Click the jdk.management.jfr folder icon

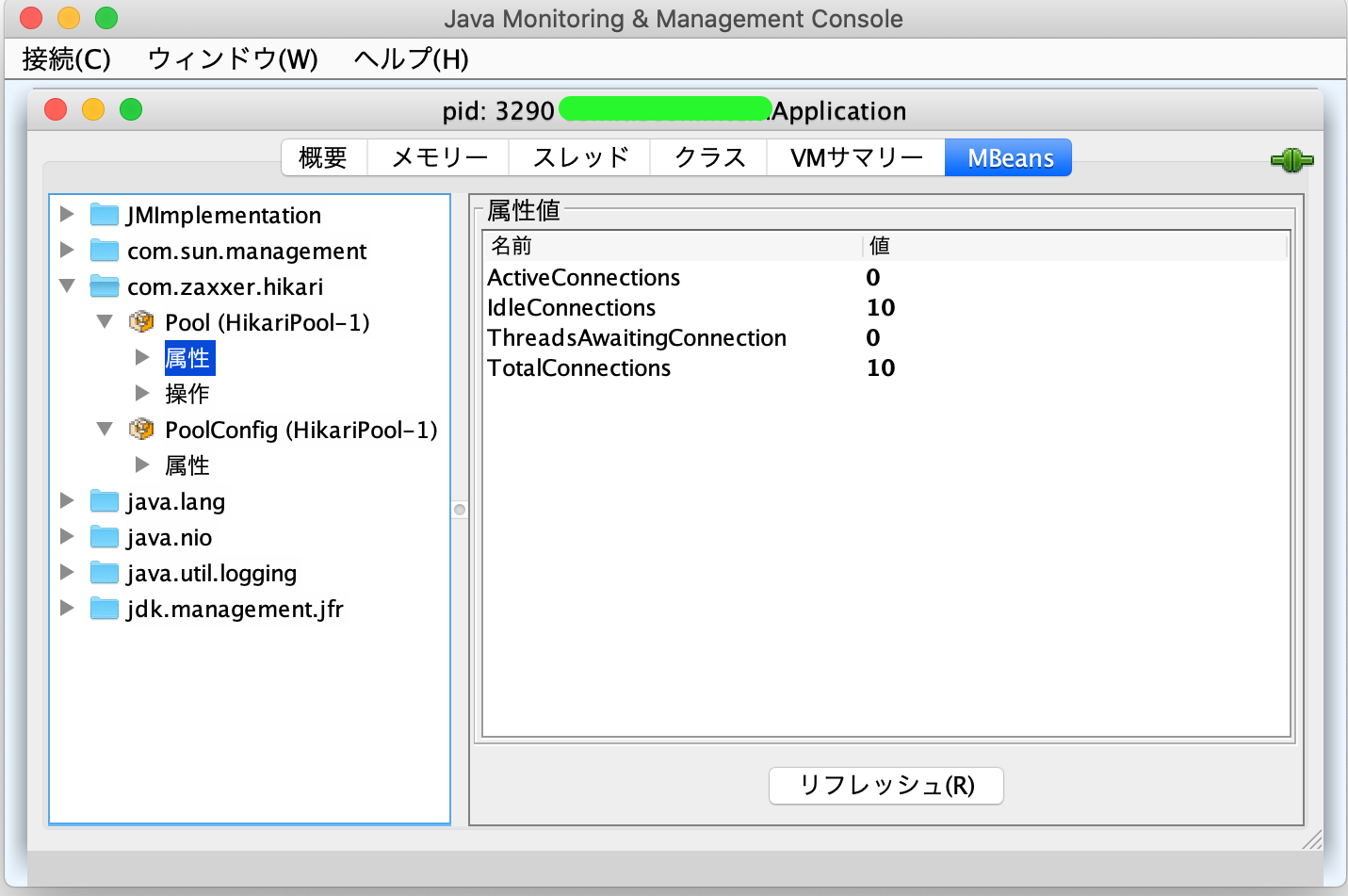(x=104, y=609)
